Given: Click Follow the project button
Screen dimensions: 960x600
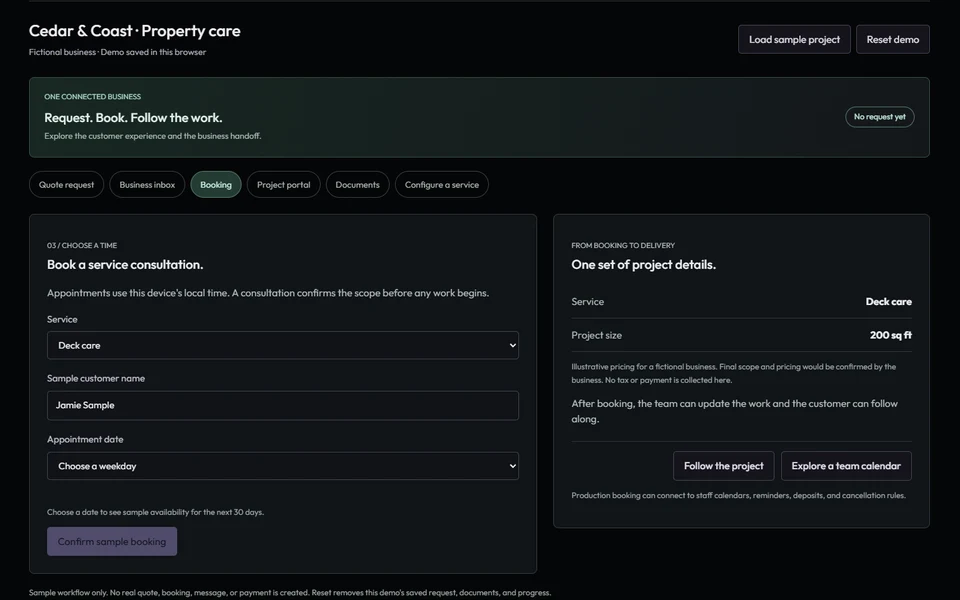Looking at the screenshot, I should pos(723,466).
